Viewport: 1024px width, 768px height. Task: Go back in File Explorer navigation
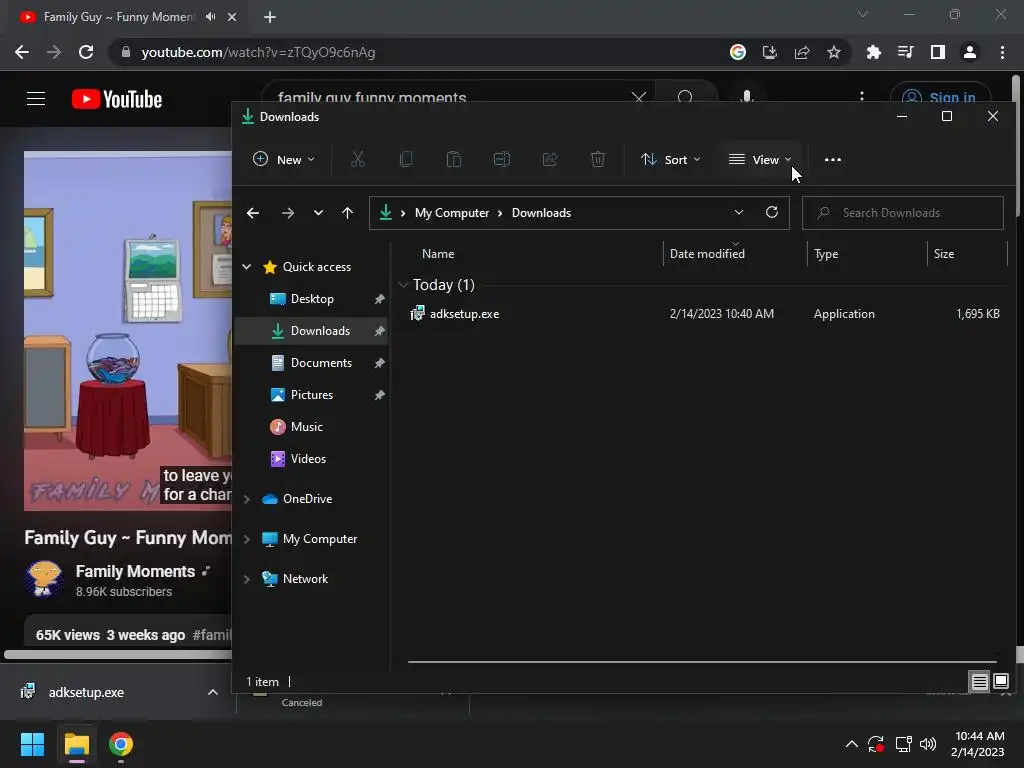(x=253, y=213)
